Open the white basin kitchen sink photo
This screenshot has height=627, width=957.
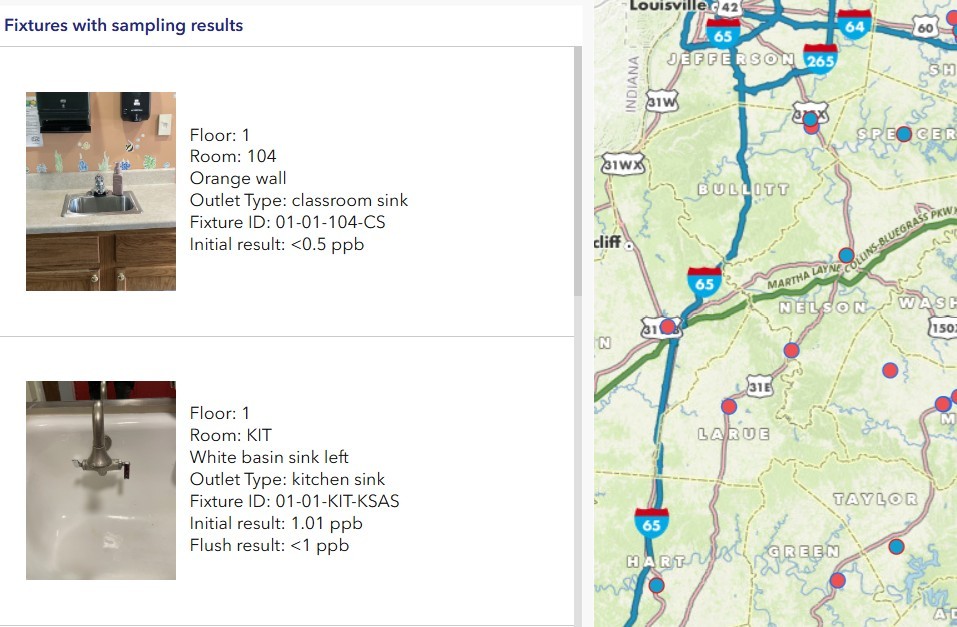click(101, 480)
